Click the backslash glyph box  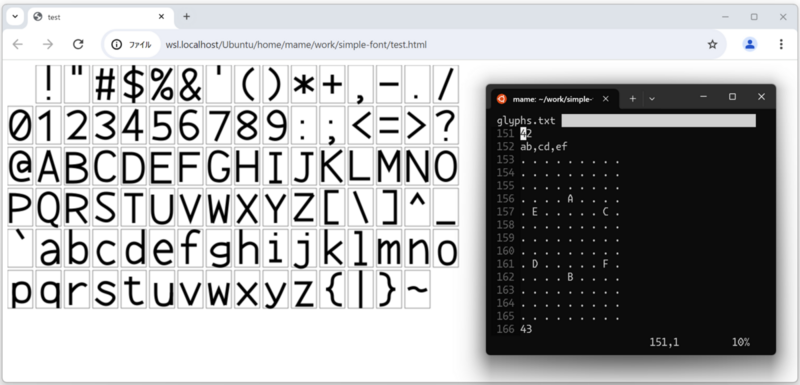[x=361, y=207]
